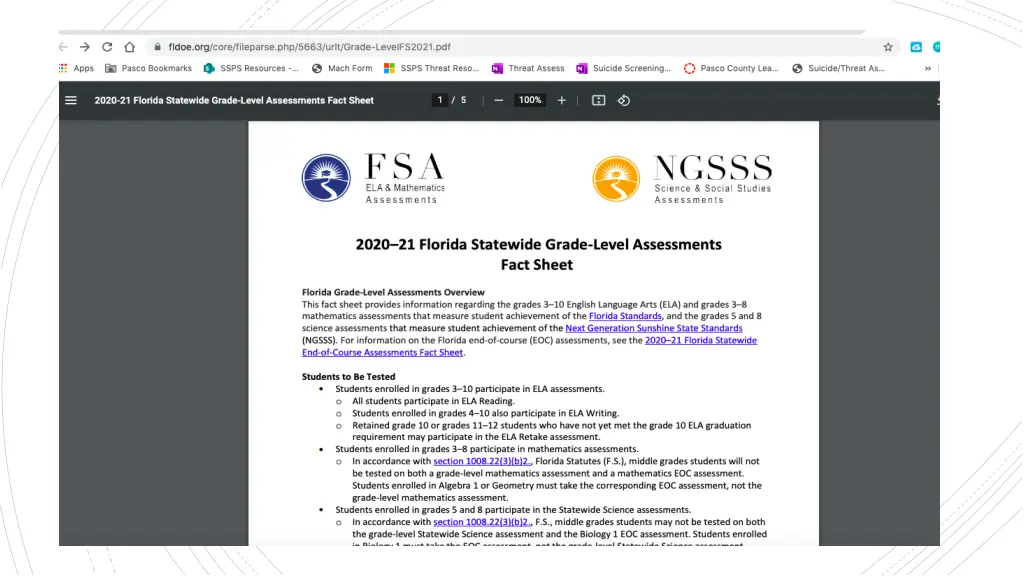Zoom in the PDF with plus
This screenshot has height=576, width=1024.
pos(562,101)
